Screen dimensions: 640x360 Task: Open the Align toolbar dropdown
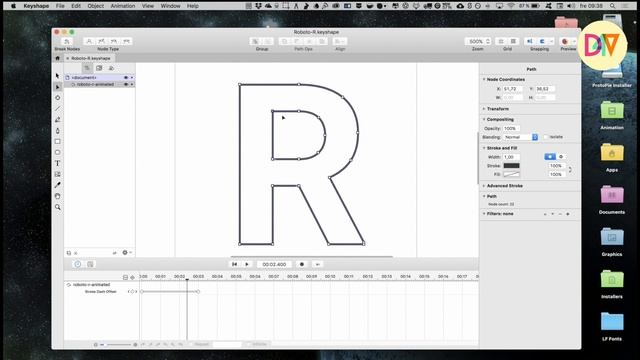coord(340,41)
